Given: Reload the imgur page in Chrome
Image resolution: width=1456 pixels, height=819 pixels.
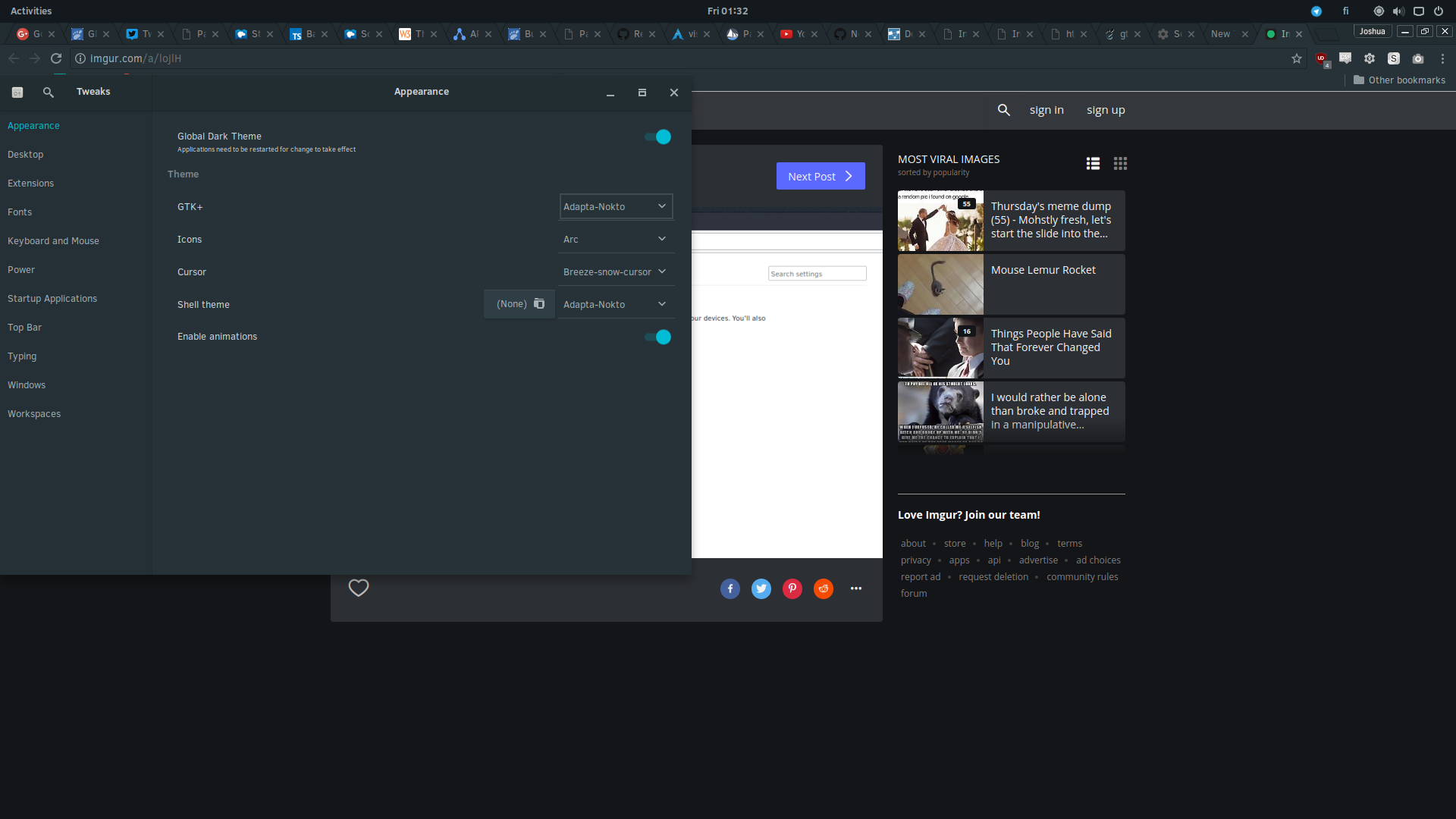Looking at the screenshot, I should point(56,58).
